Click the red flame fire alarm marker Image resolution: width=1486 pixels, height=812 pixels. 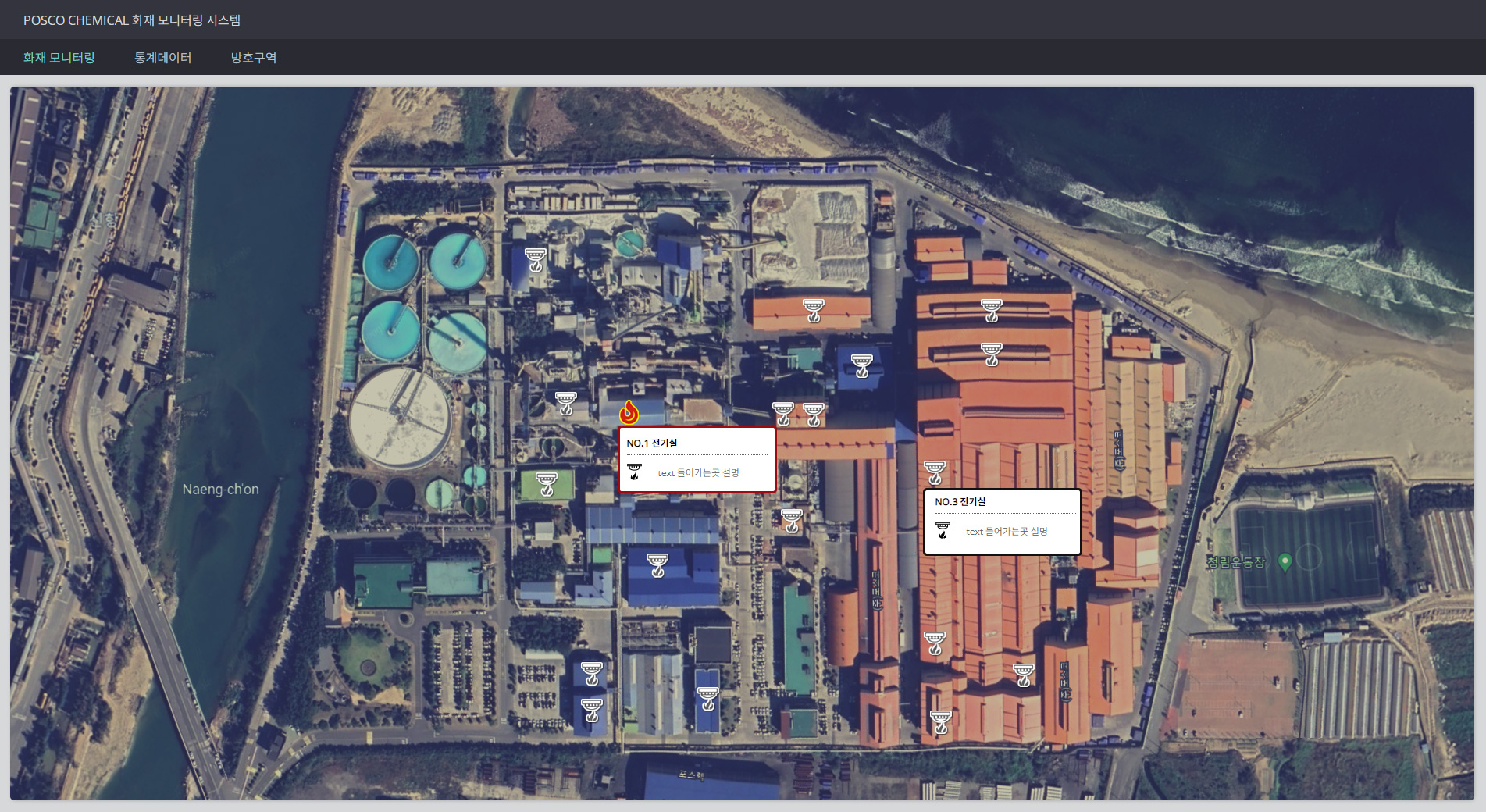tap(629, 412)
